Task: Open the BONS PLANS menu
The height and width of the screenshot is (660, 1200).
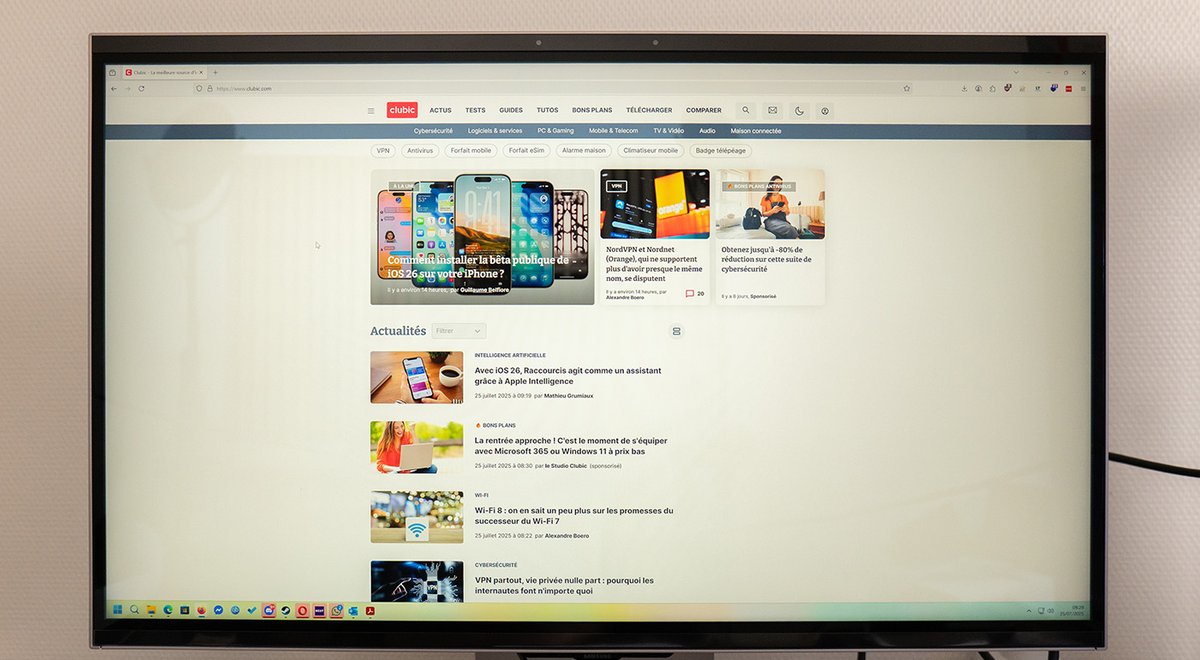Action: [x=592, y=110]
